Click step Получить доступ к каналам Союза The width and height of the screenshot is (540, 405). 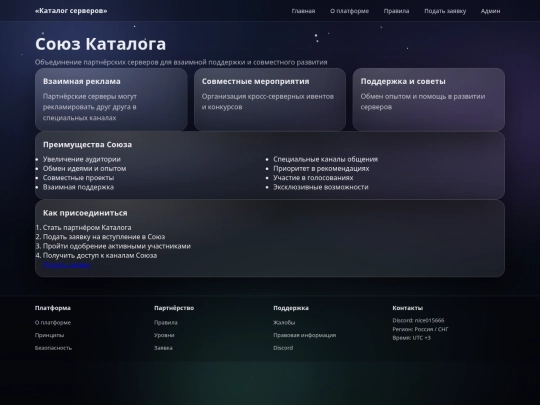pyautogui.click(x=100, y=256)
